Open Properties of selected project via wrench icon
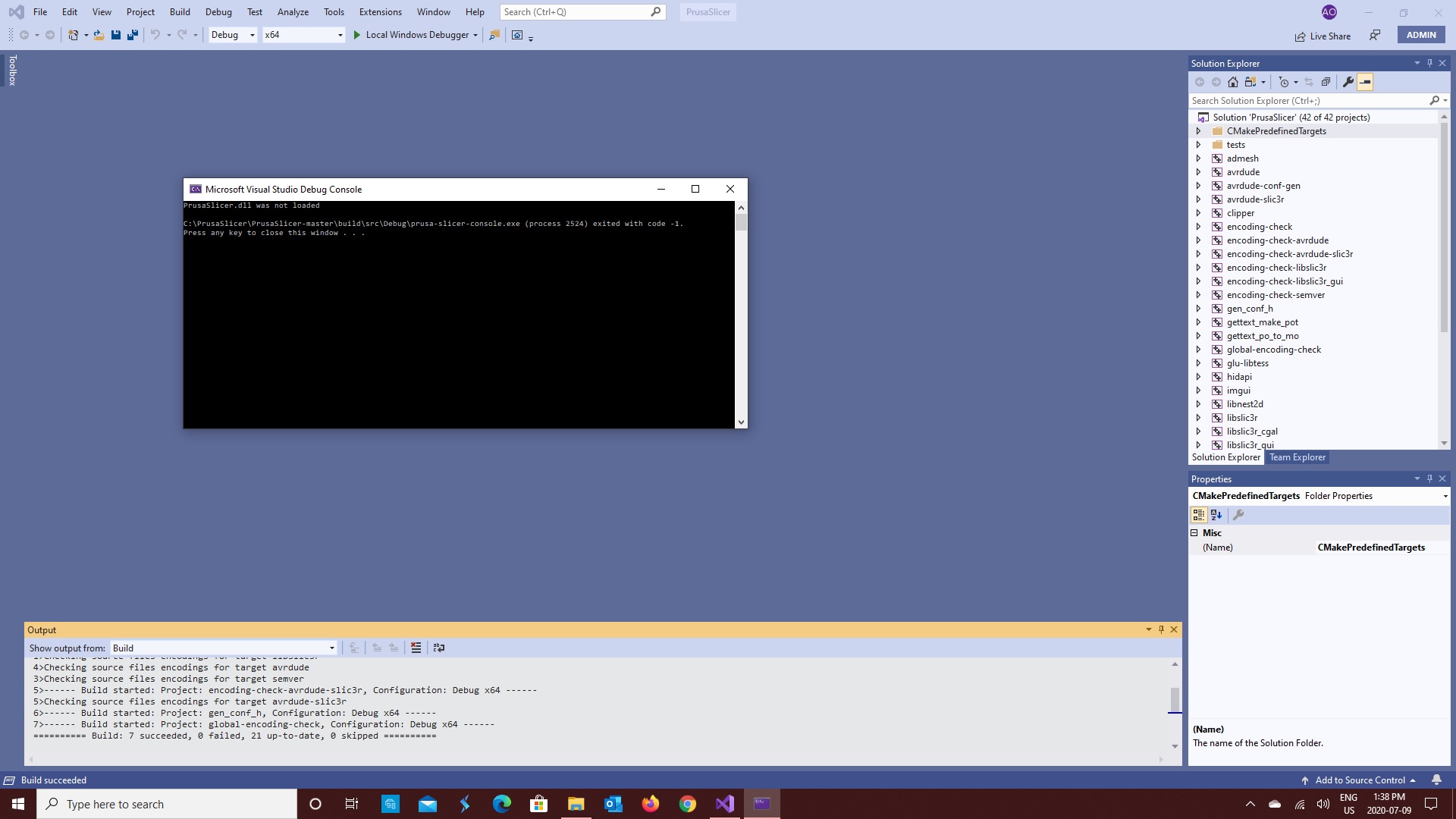 (x=1348, y=82)
